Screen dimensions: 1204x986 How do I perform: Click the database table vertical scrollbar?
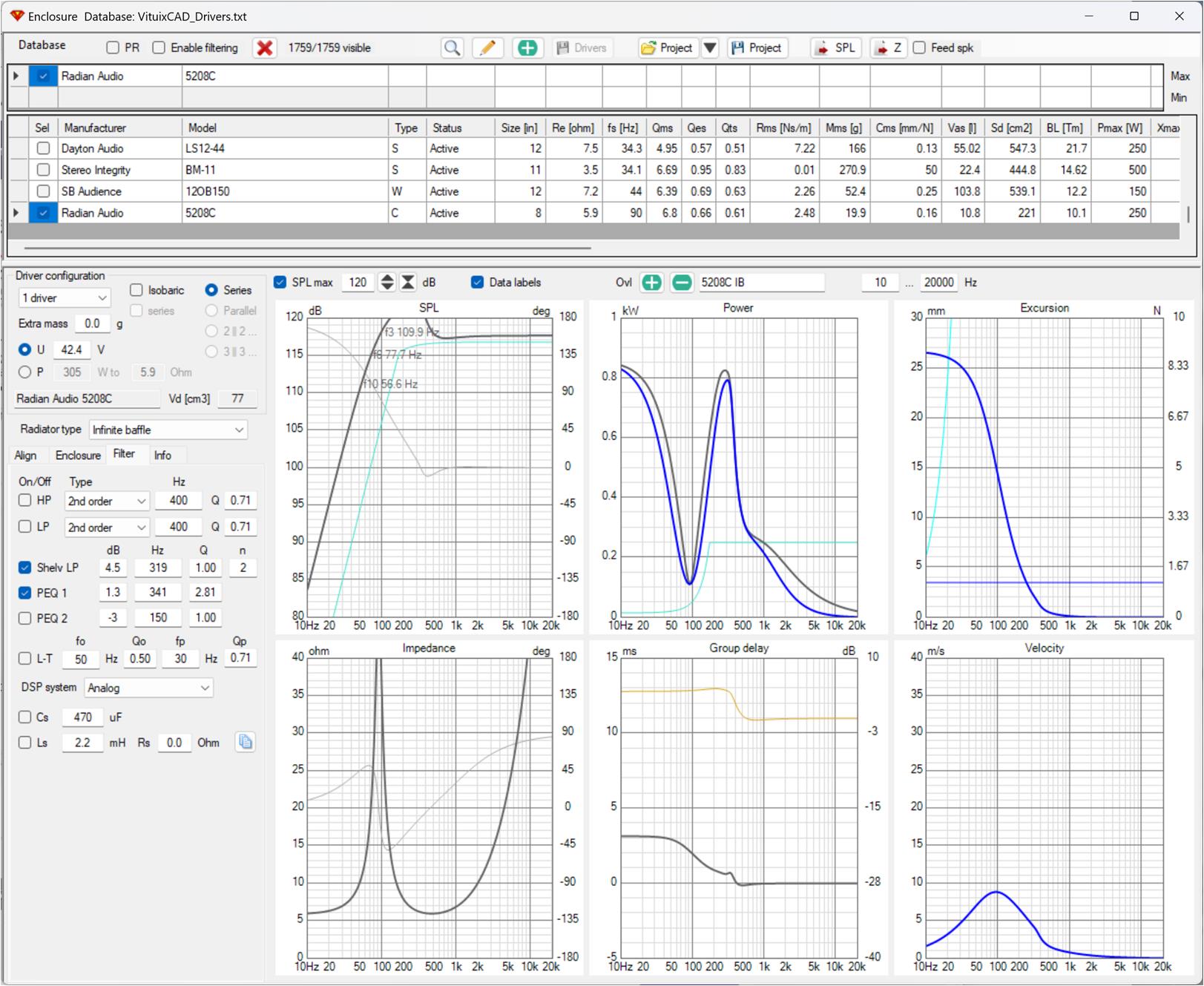pyautogui.click(x=1188, y=214)
